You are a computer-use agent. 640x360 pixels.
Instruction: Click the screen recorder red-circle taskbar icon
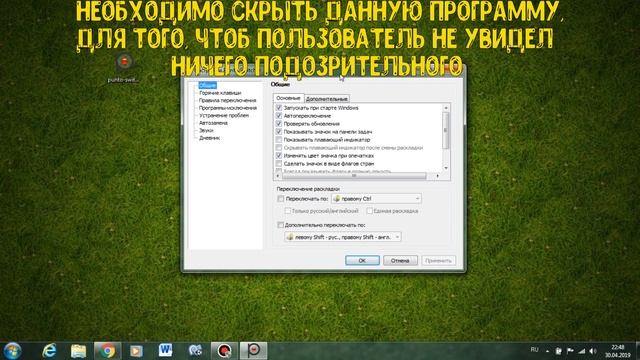point(224,351)
